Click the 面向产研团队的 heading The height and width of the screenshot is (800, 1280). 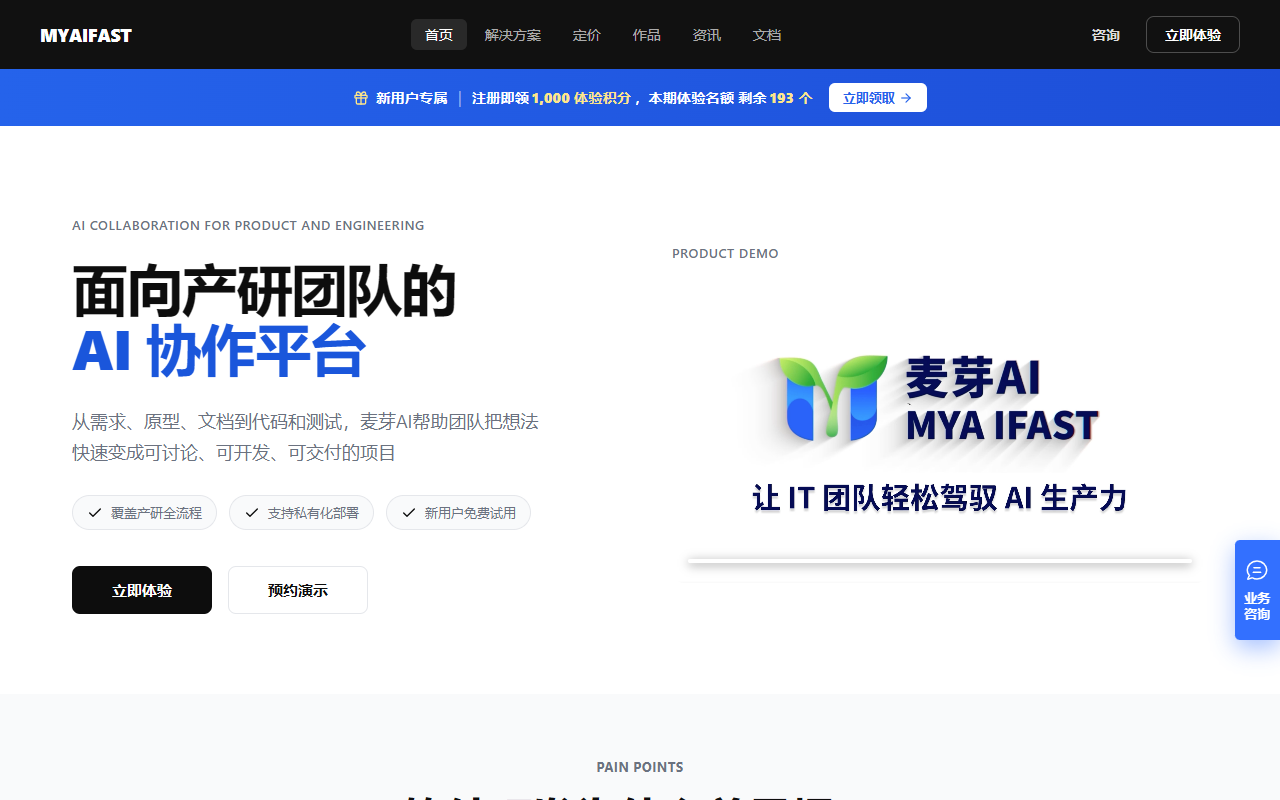(x=264, y=292)
